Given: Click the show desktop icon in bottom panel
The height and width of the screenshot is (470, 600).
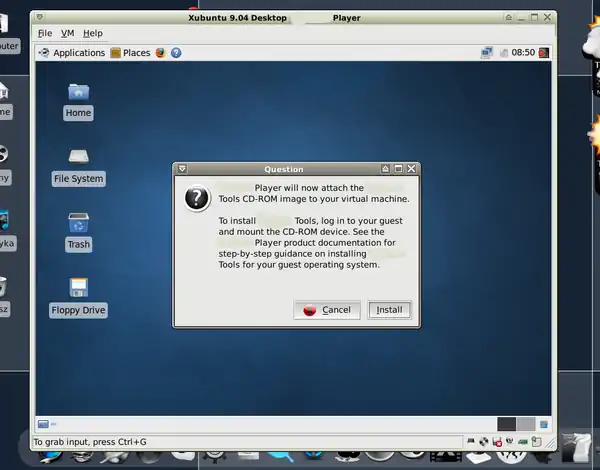Looking at the screenshot, I should pos(44,424).
